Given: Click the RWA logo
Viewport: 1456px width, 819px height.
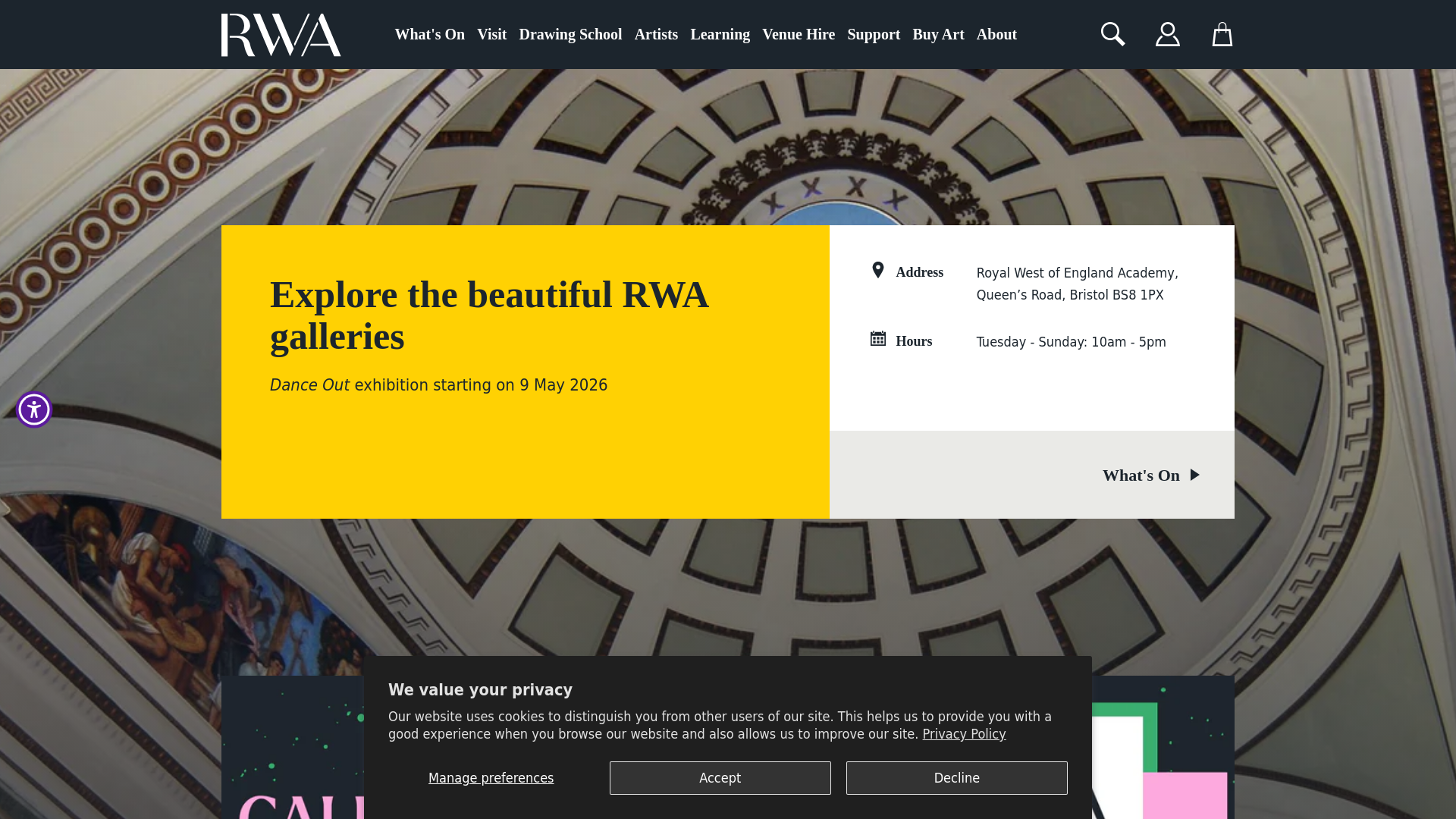Looking at the screenshot, I should 281,35.
